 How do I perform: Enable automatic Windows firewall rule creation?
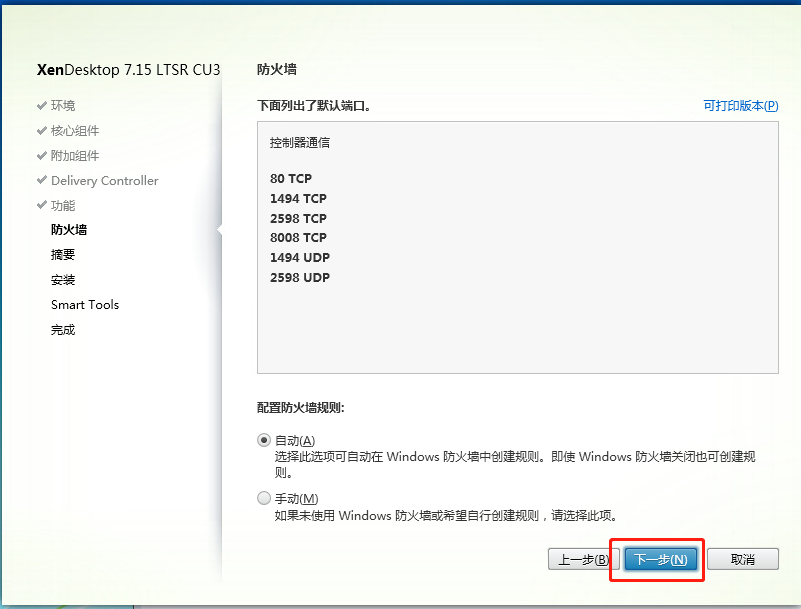pyautogui.click(x=263, y=439)
